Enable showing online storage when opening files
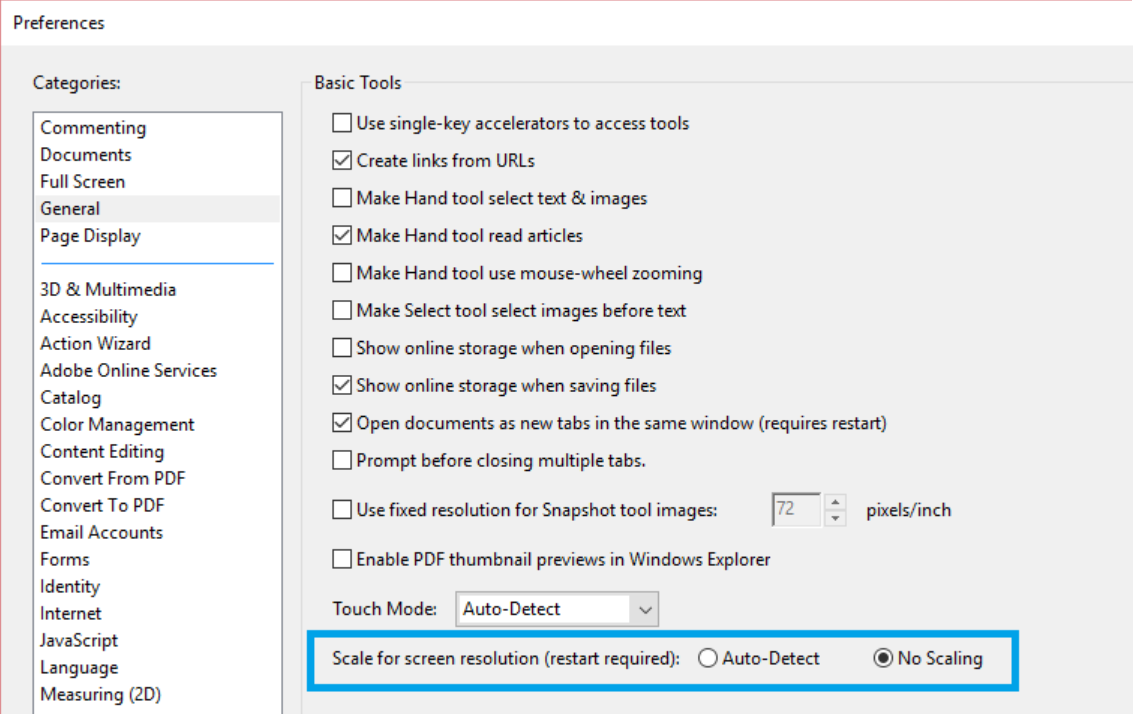This screenshot has width=1133, height=715. 341,347
